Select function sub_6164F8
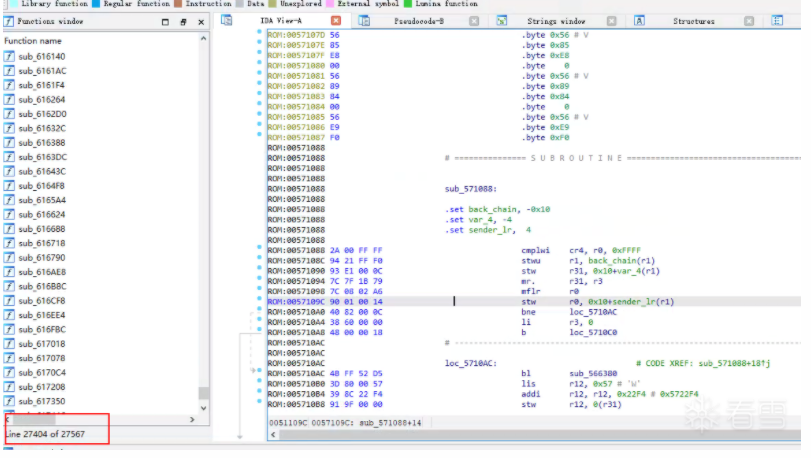 [x=42, y=186]
